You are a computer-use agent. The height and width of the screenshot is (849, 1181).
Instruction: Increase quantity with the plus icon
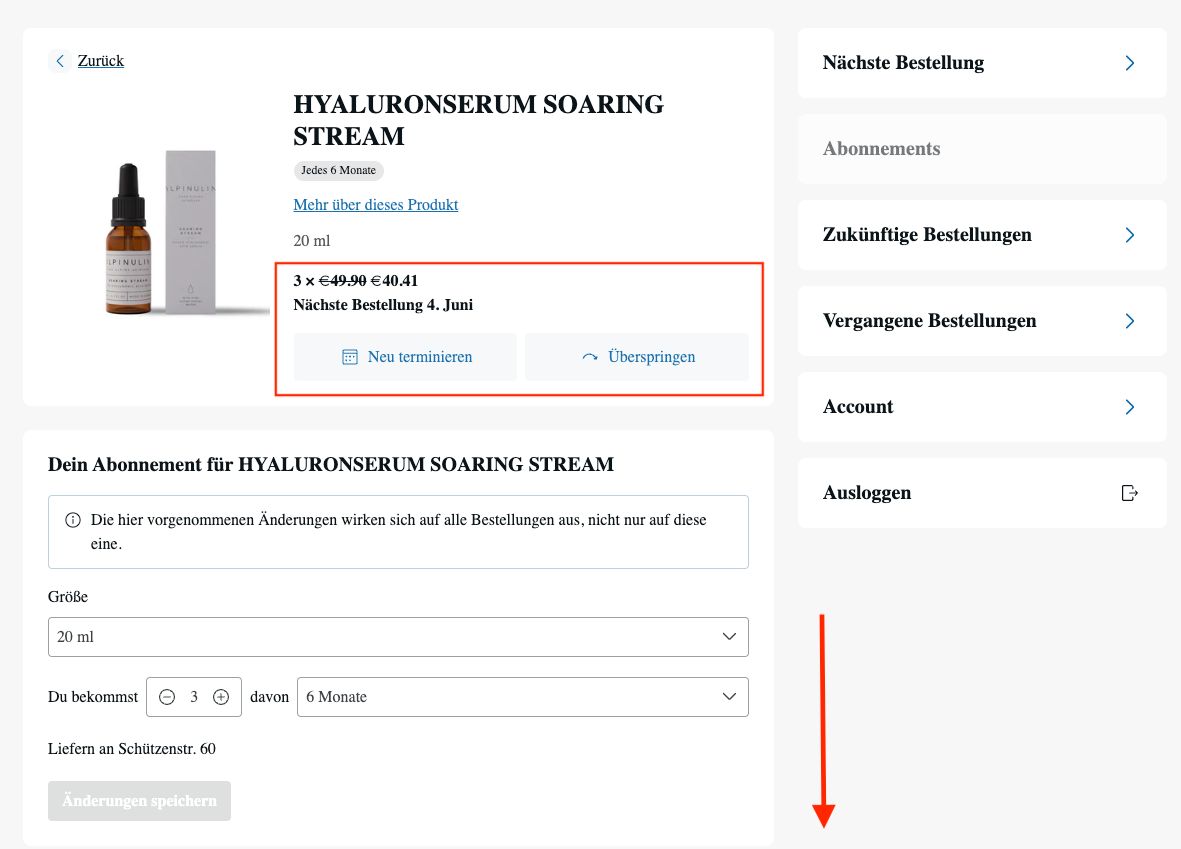(x=221, y=697)
